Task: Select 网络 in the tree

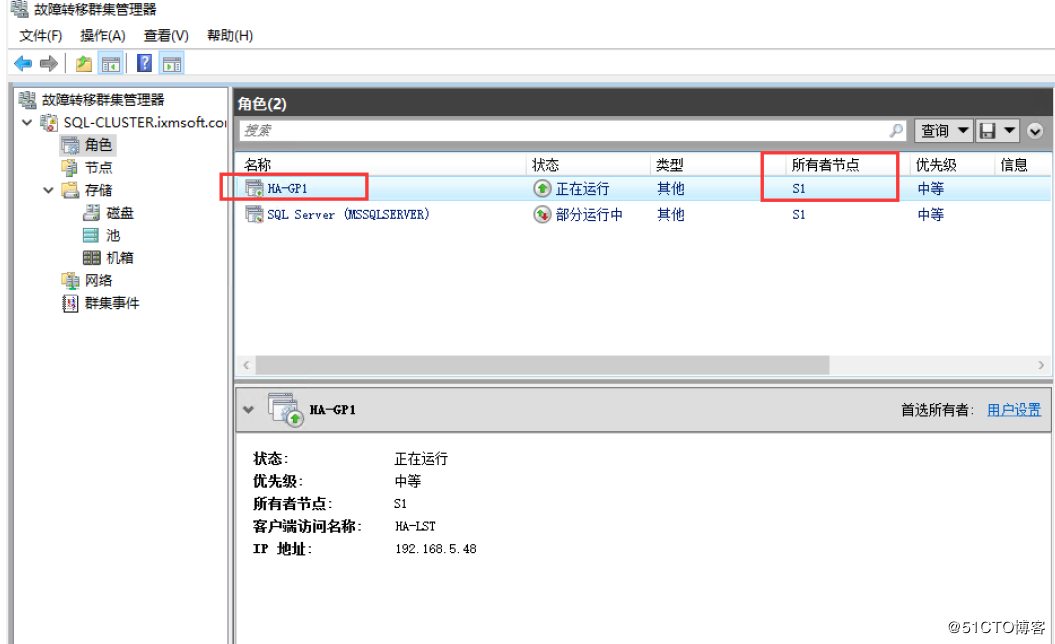Action: tap(98, 281)
